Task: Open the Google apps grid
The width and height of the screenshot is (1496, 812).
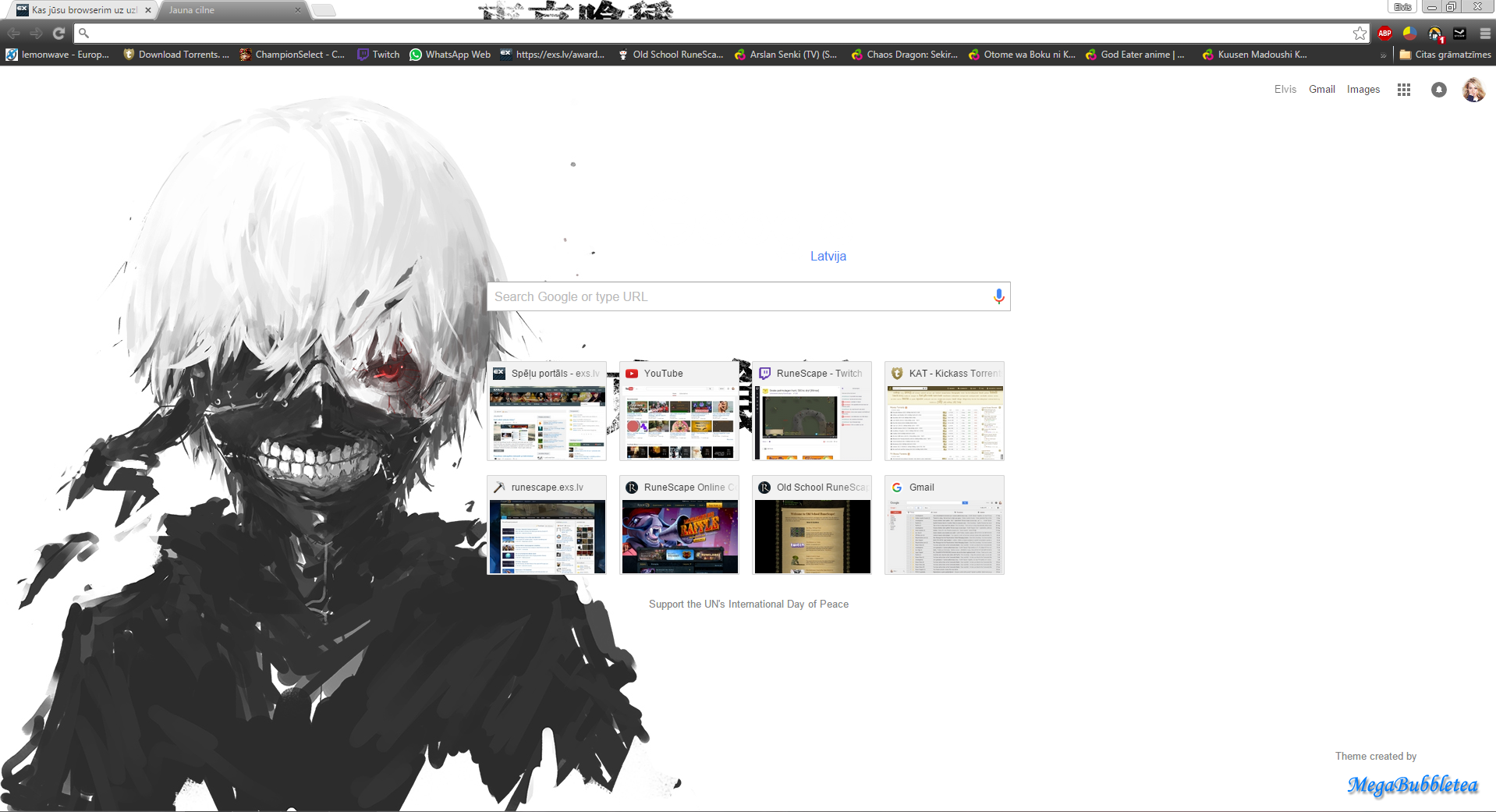Action: [1404, 90]
